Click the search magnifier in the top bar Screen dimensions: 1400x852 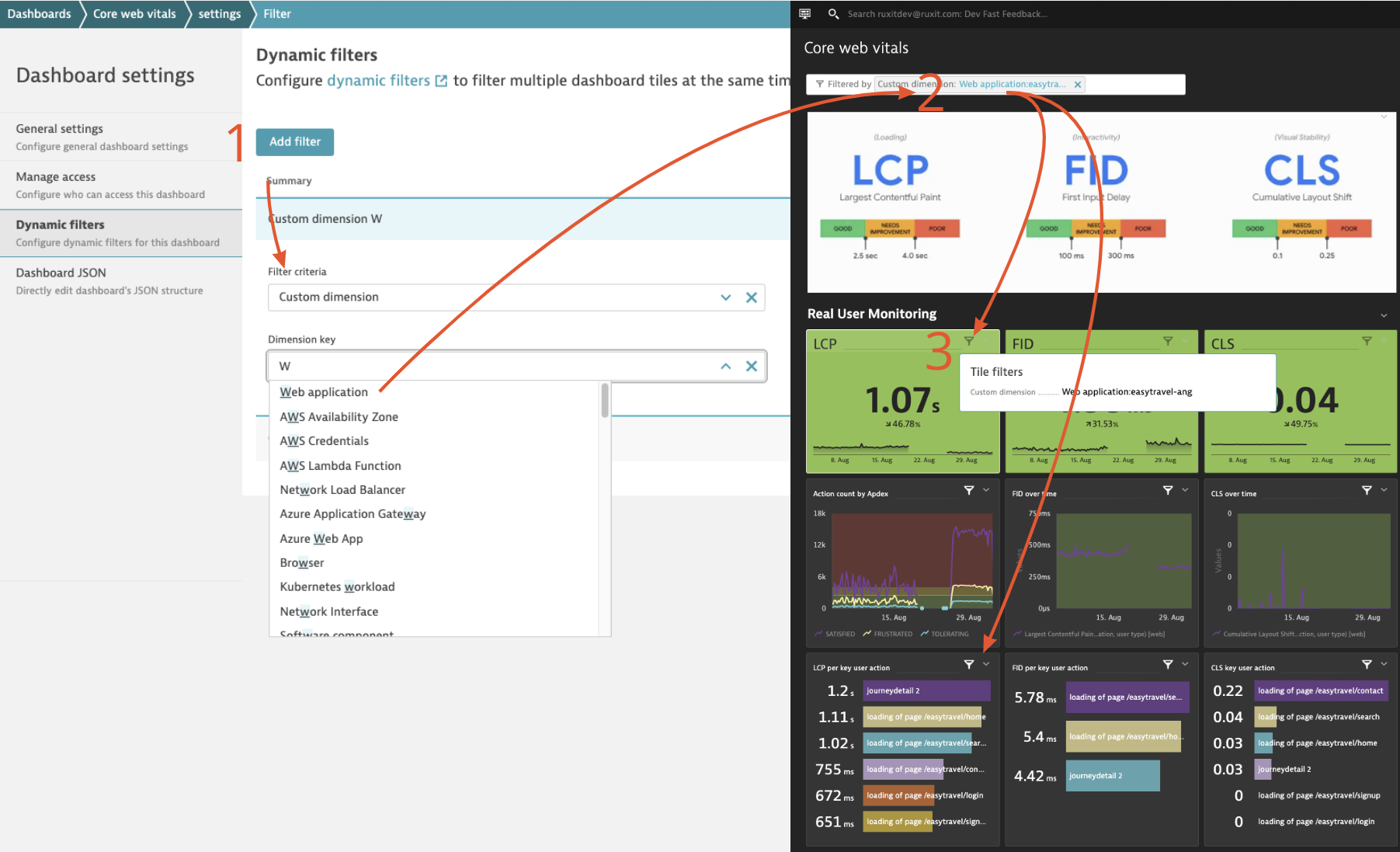click(834, 14)
